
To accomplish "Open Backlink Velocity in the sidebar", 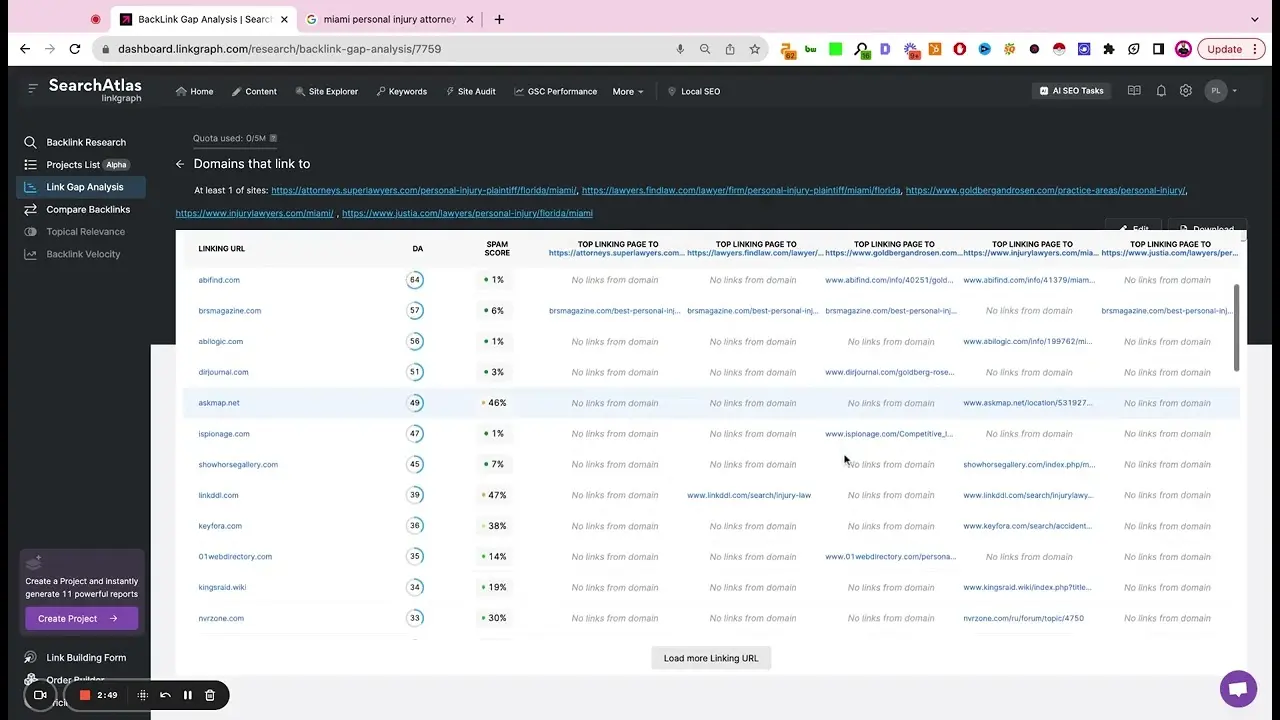I will 81,254.
